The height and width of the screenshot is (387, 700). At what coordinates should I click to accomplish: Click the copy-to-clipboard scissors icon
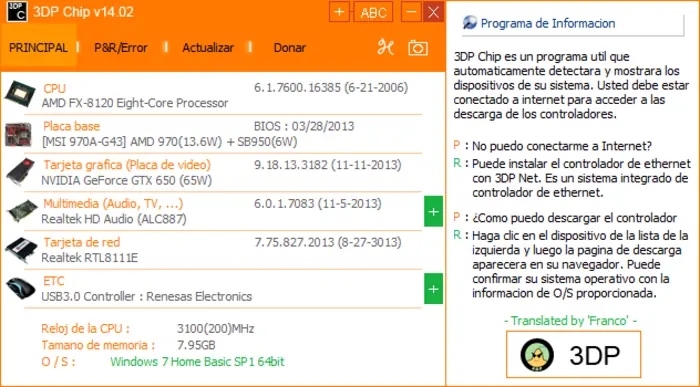[386, 47]
